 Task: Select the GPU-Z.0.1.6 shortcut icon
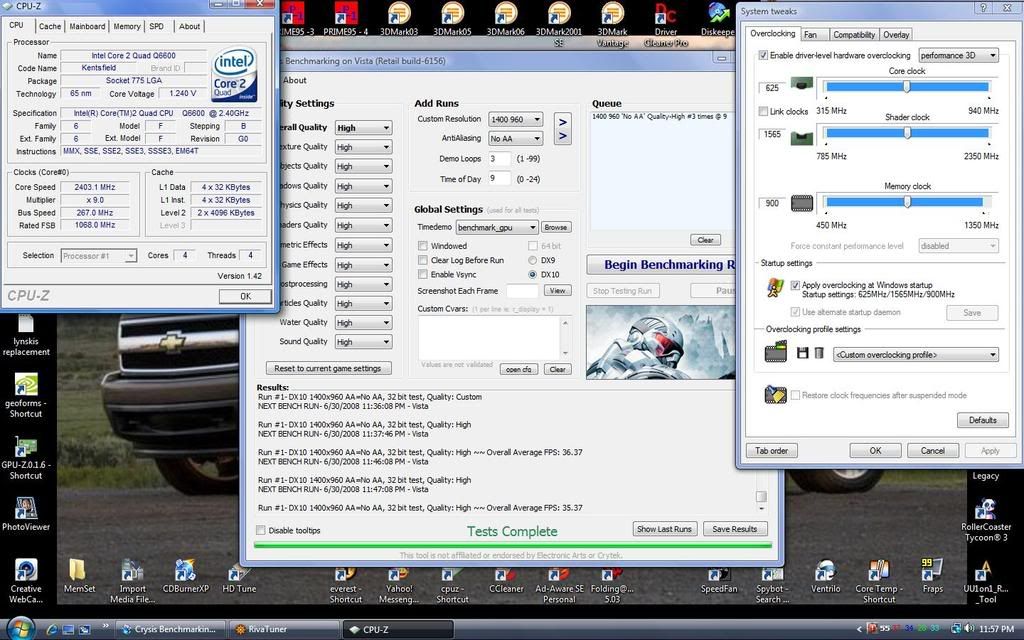(x=26, y=458)
